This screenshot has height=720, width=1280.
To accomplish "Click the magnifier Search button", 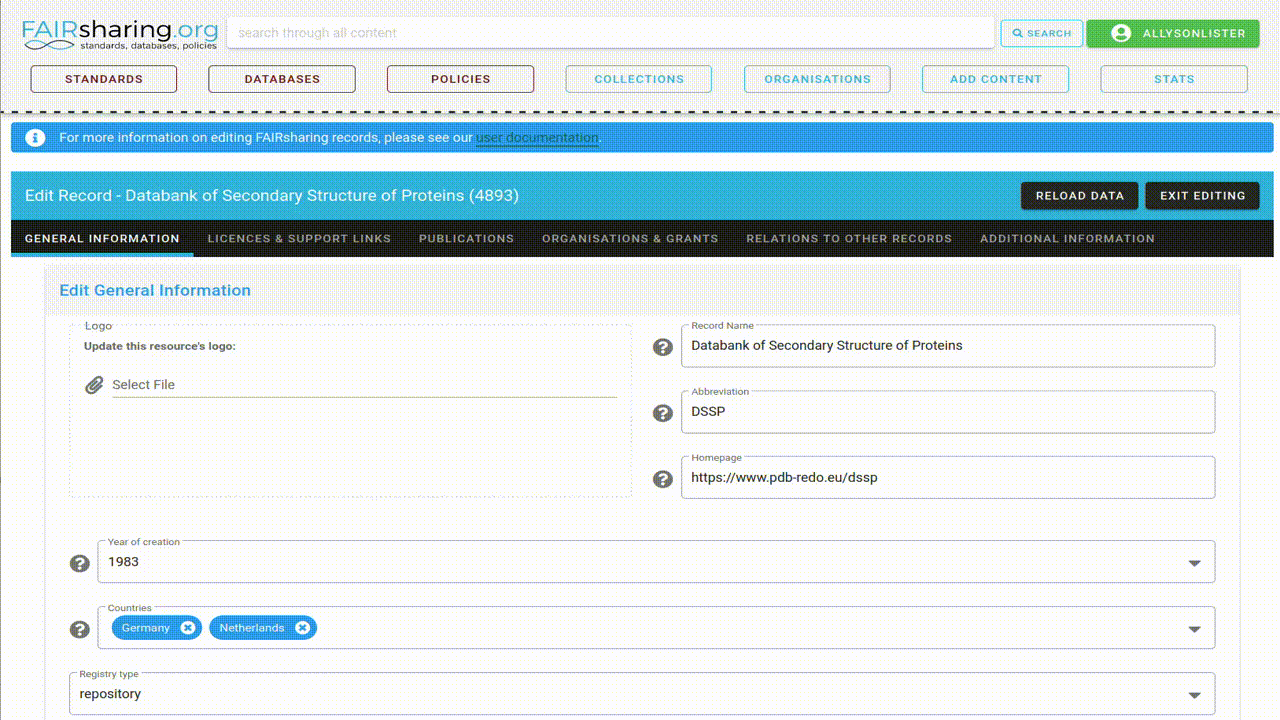I will point(1042,33).
